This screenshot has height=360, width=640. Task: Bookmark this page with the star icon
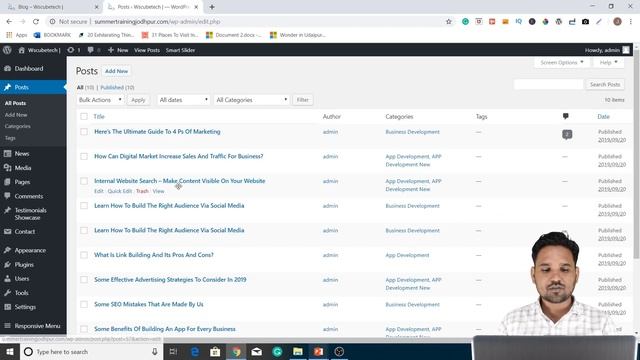[449, 22]
